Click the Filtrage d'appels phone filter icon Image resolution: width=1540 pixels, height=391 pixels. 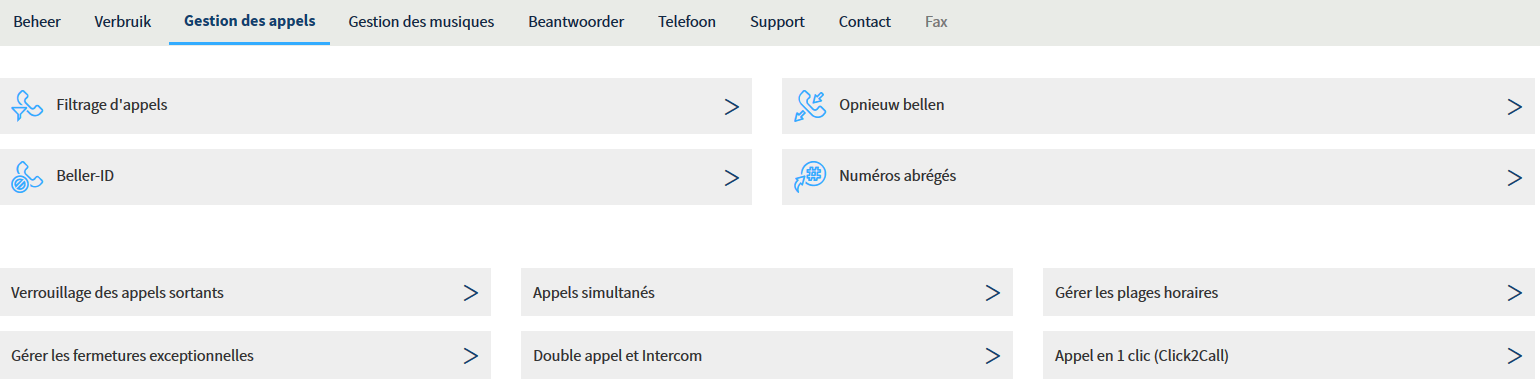(x=26, y=106)
